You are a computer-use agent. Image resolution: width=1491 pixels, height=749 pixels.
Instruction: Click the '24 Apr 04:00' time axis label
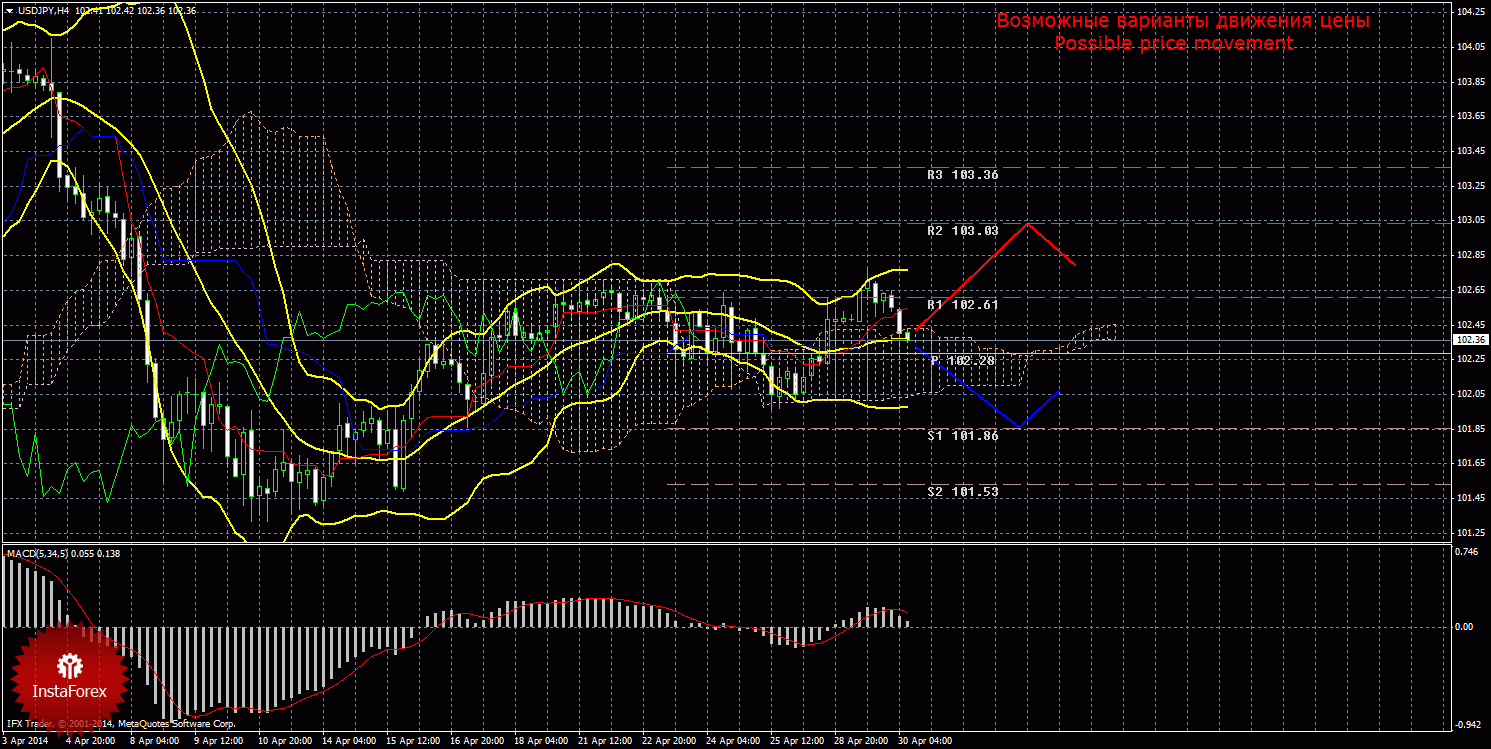pyautogui.click(x=734, y=742)
